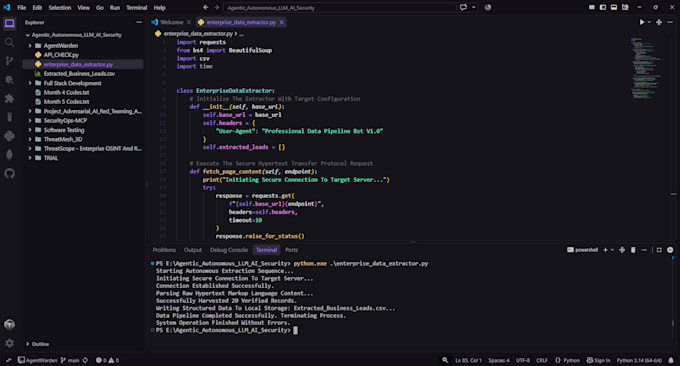Run the Python file with play button
The height and width of the screenshot is (366, 680).
[x=642, y=22]
